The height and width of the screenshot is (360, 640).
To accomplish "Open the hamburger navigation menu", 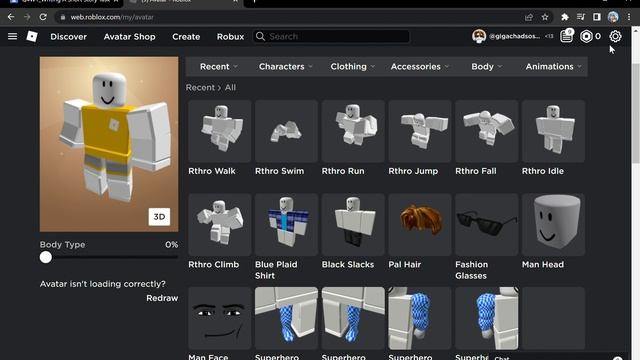I will [12, 36].
